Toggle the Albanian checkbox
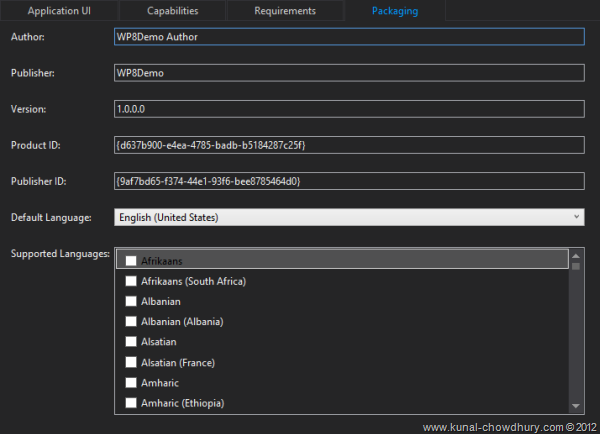Viewport: 600px width, 434px height. pos(131,301)
